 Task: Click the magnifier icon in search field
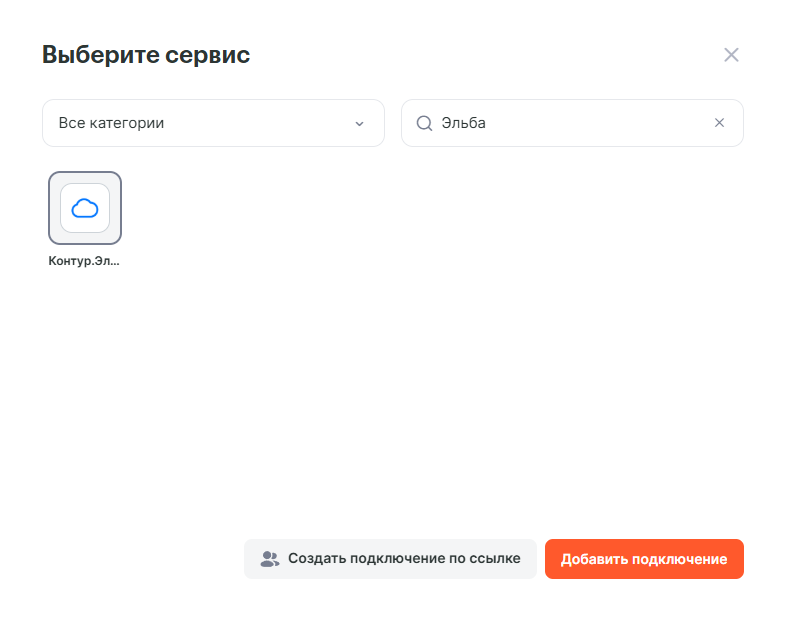click(x=424, y=123)
